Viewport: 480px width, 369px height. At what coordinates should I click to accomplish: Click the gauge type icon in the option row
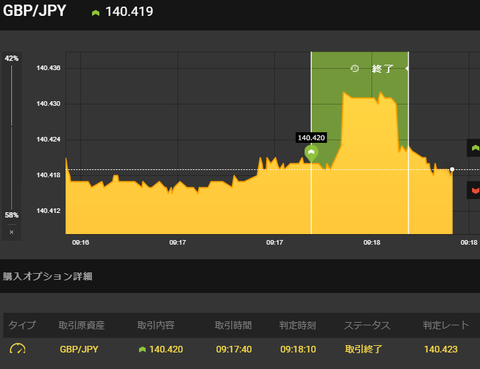tap(18, 349)
